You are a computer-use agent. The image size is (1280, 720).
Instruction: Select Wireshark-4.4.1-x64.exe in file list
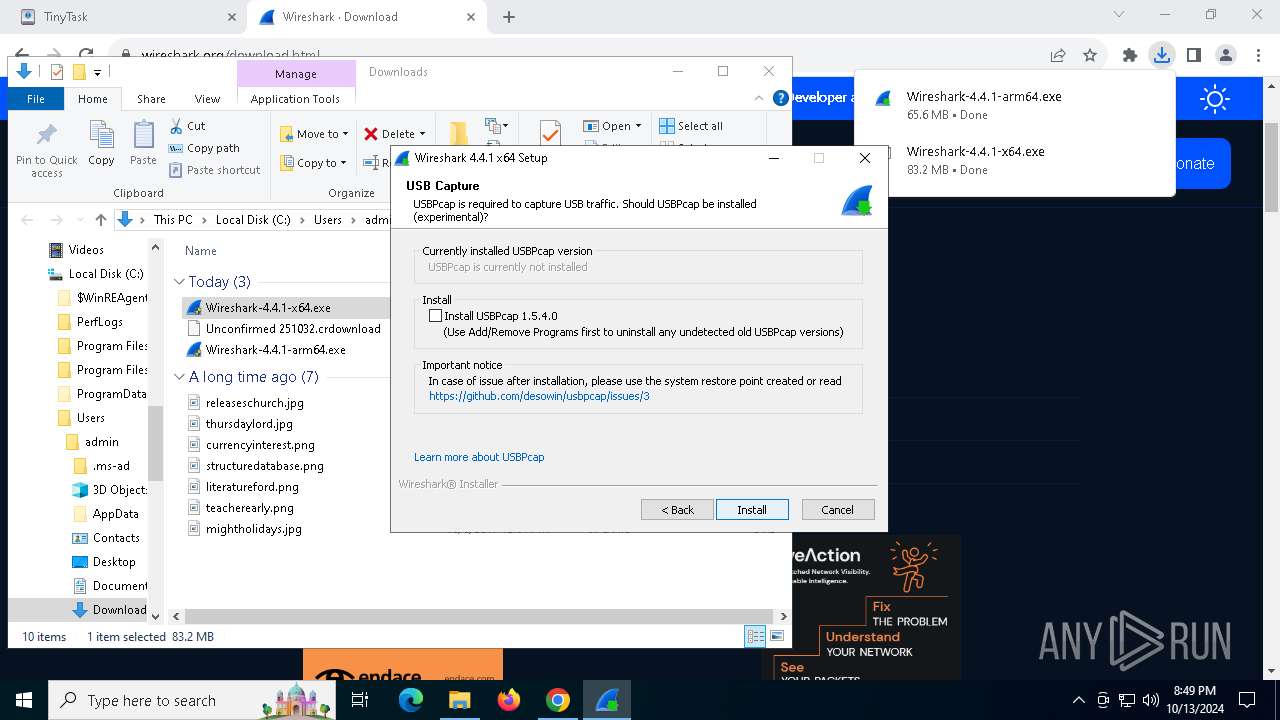(x=267, y=307)
